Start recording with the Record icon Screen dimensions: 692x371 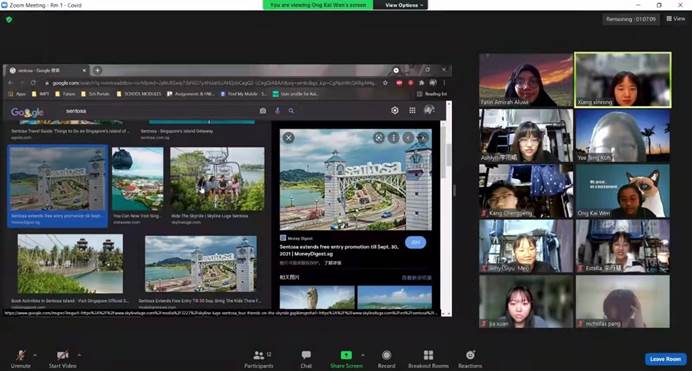pyautogui.click(x=386, y=359)
